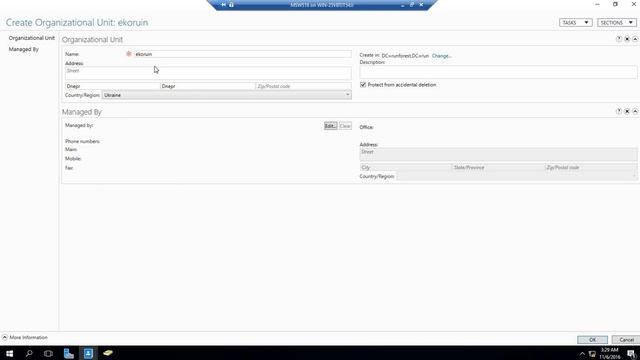Open Task View on the taskbar
Viewport: 640px width, 360px height.
coord(48,353)
